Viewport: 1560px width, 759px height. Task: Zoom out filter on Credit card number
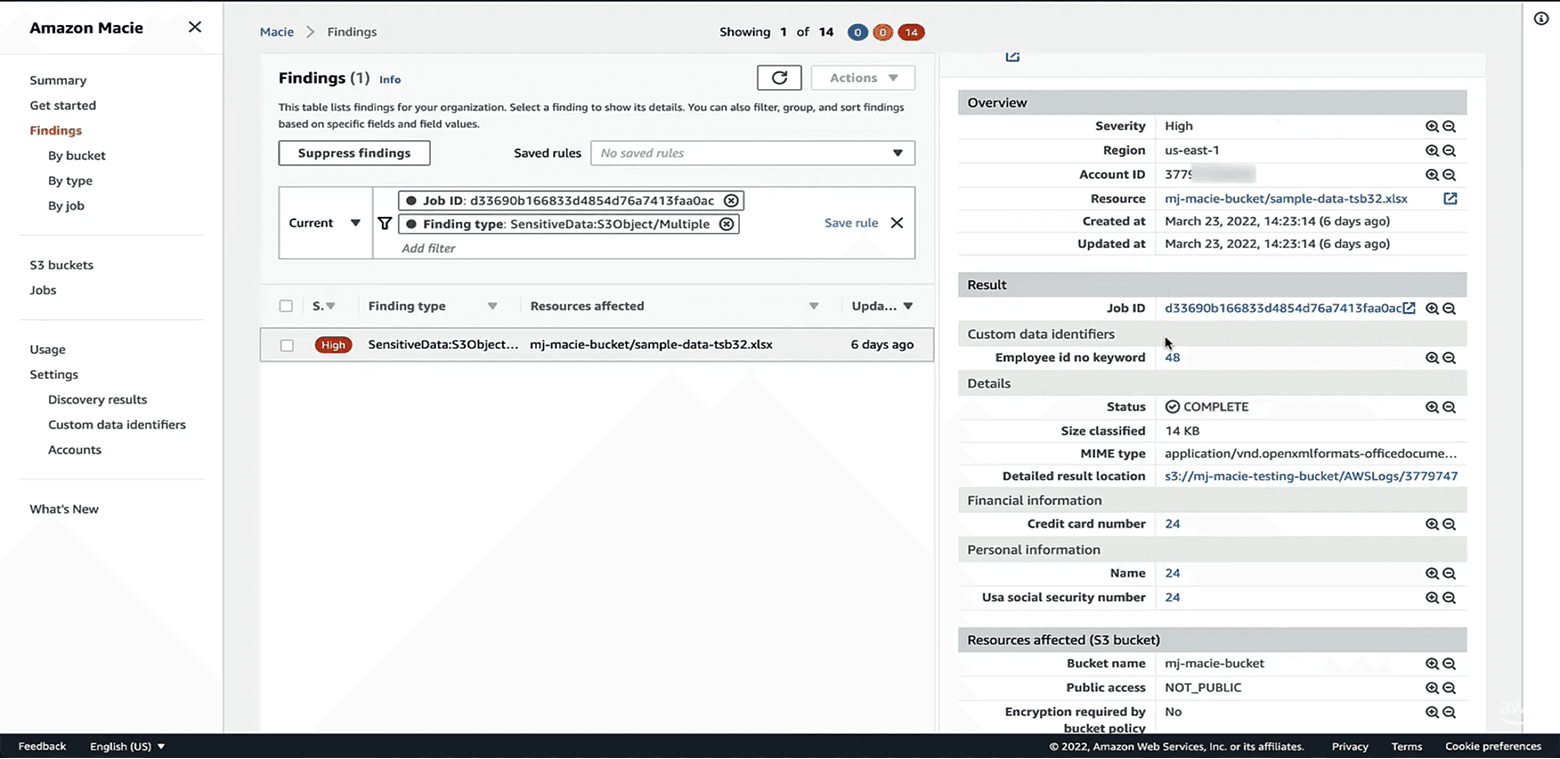point(1449,524)
